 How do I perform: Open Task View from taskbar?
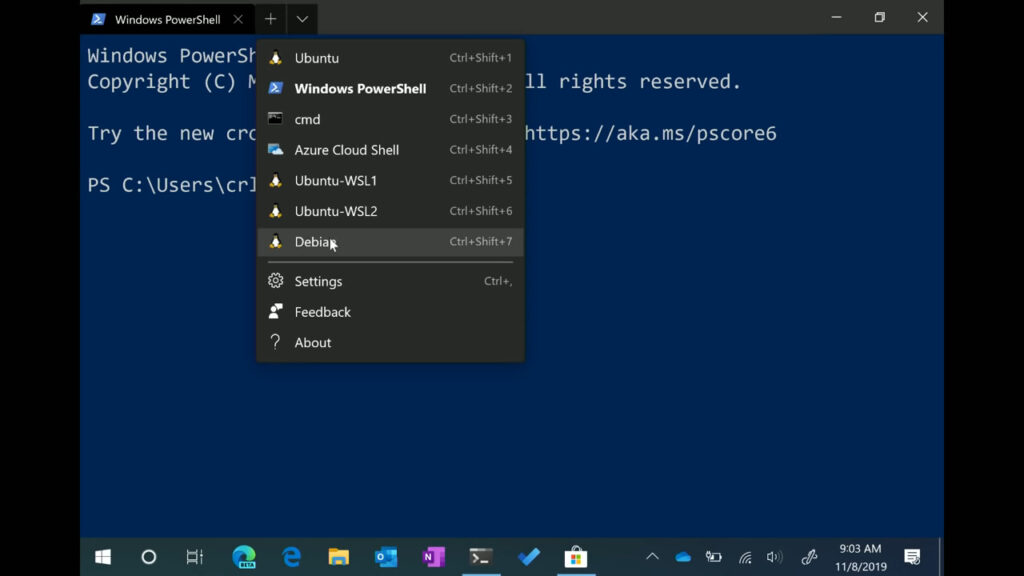point(195,557)
